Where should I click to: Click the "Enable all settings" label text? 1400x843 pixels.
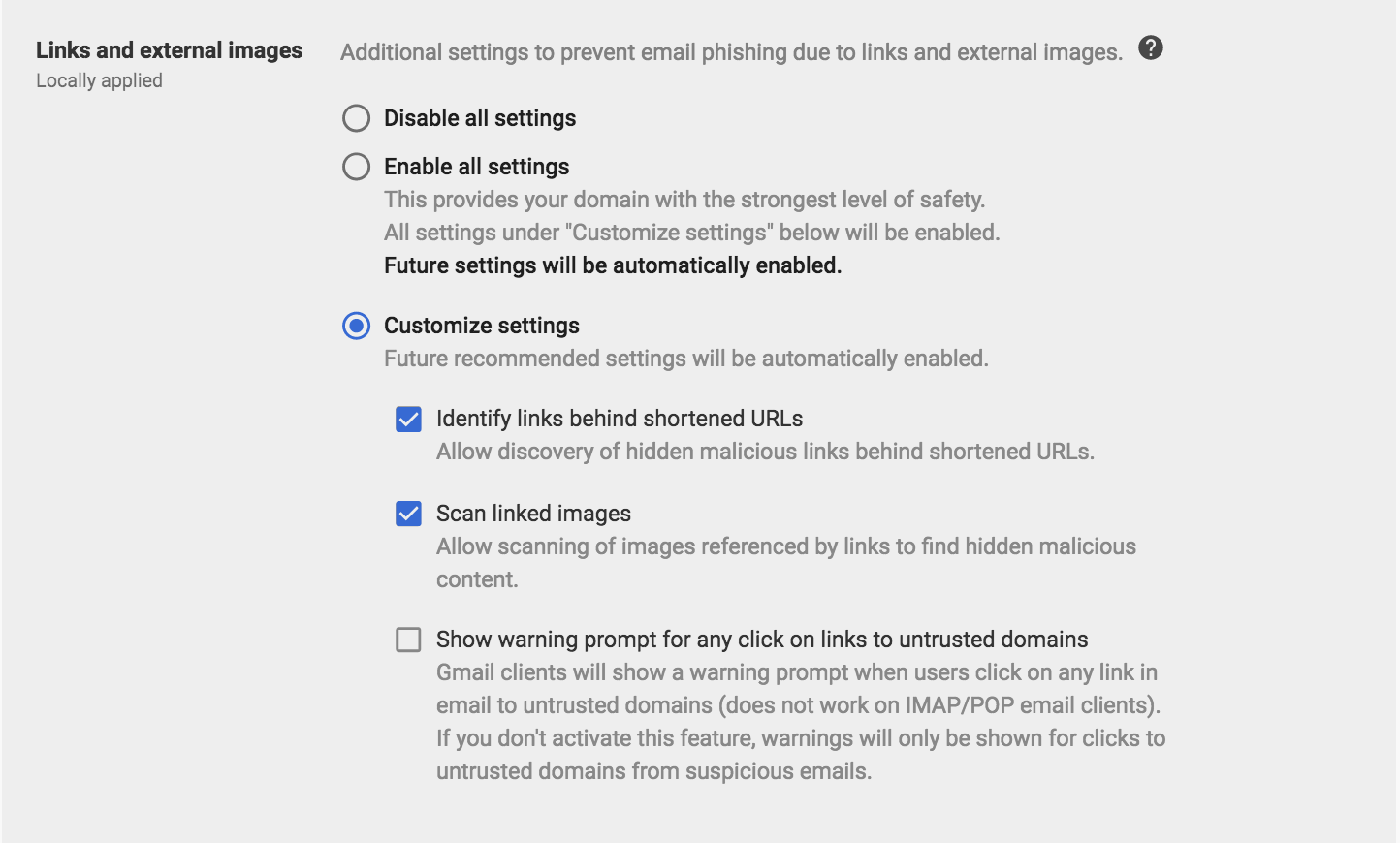pyautogui.click(x=476, y=167)
